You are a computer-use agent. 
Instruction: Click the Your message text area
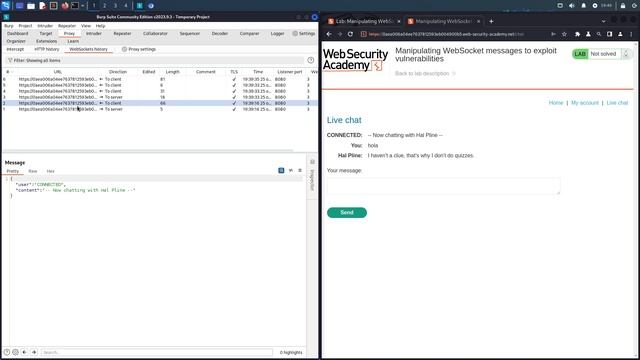tap(443, 186)
